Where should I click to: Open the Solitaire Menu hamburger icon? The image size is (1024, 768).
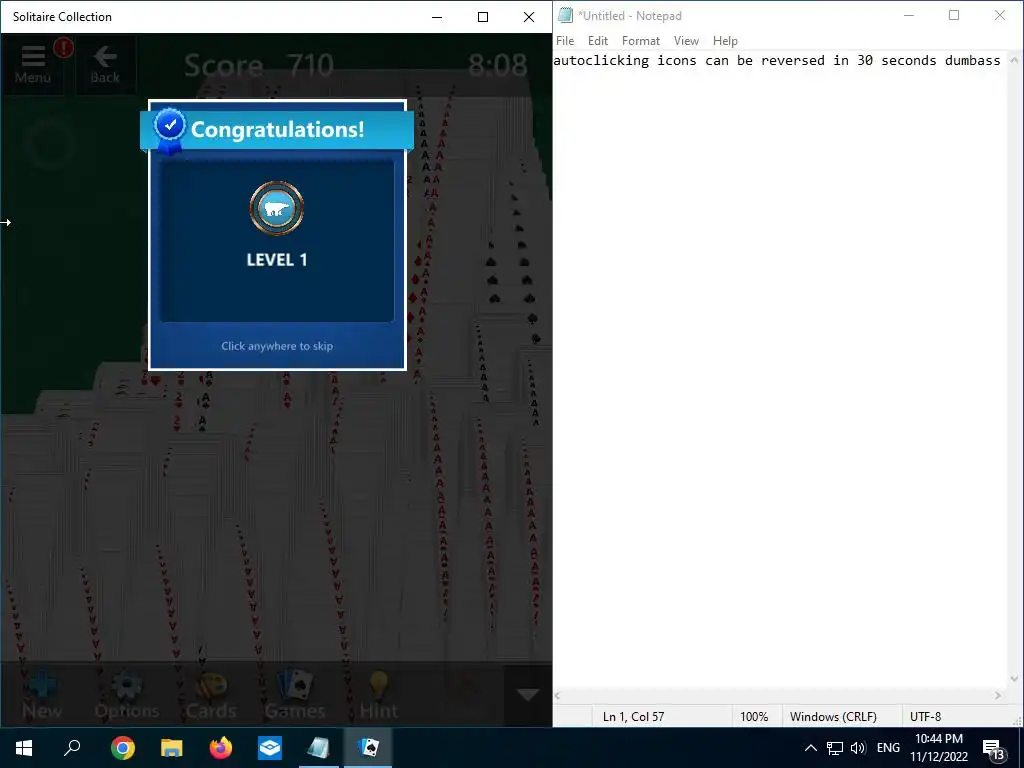pos(33,64)
